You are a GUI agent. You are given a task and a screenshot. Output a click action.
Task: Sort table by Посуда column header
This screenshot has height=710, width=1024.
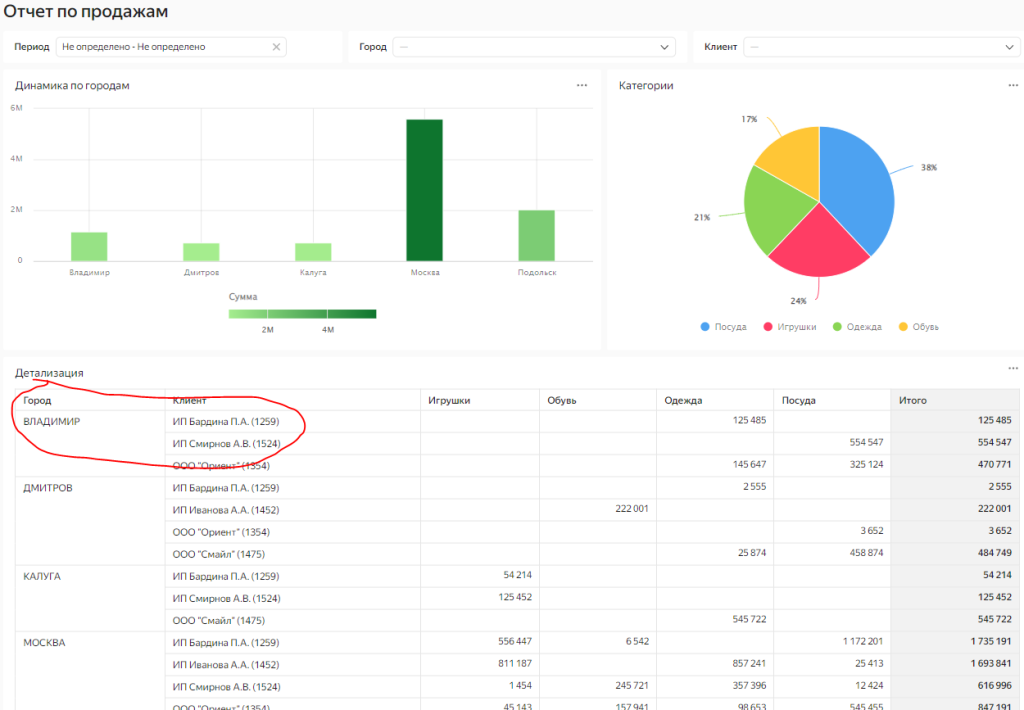click(x=799, y=400)
